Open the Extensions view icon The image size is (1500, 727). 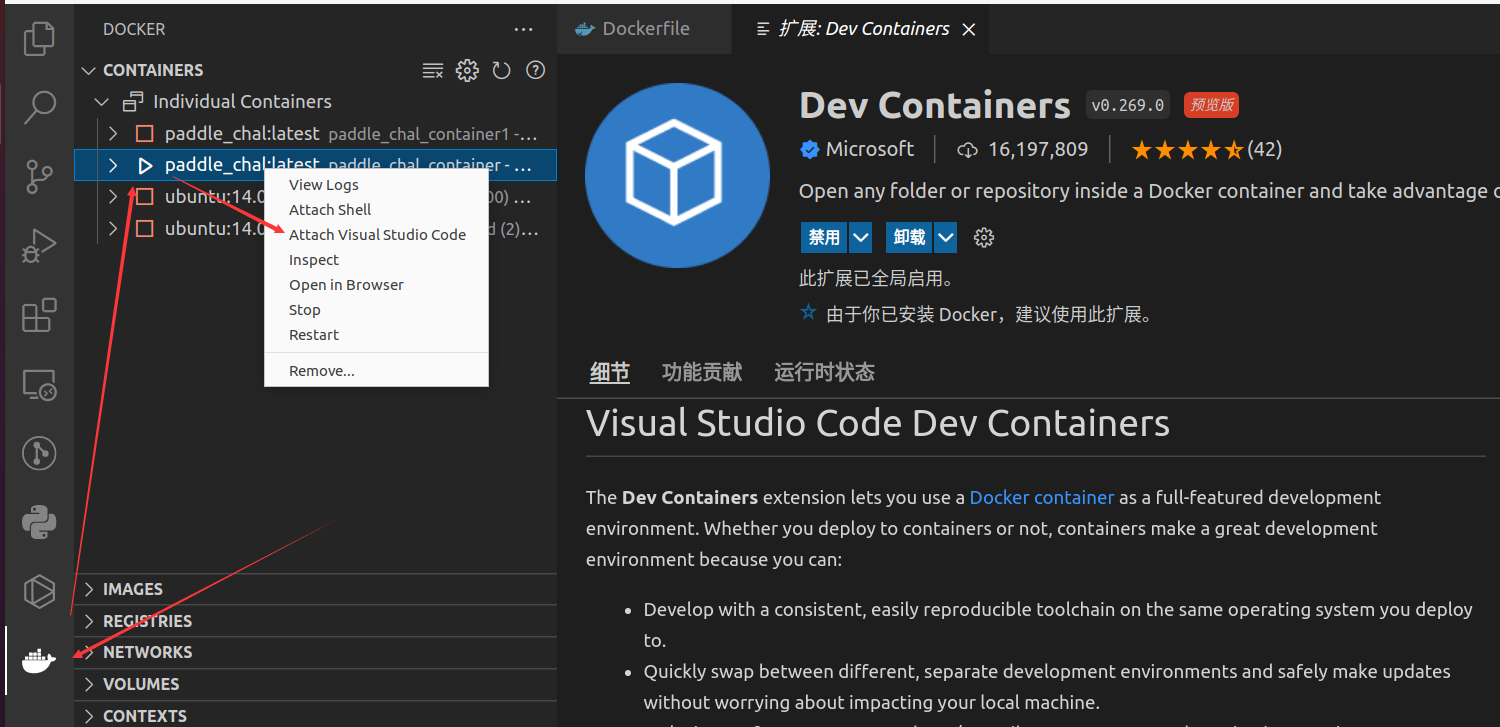39,315
